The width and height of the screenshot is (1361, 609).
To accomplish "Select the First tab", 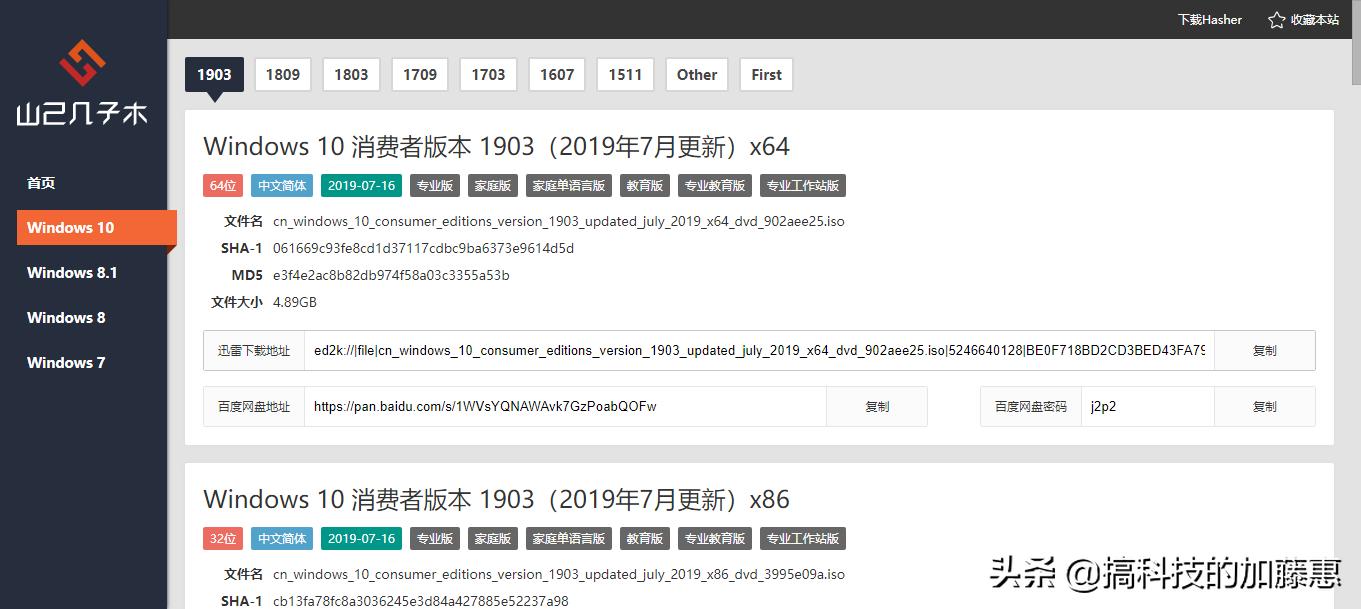I will 765,74.
